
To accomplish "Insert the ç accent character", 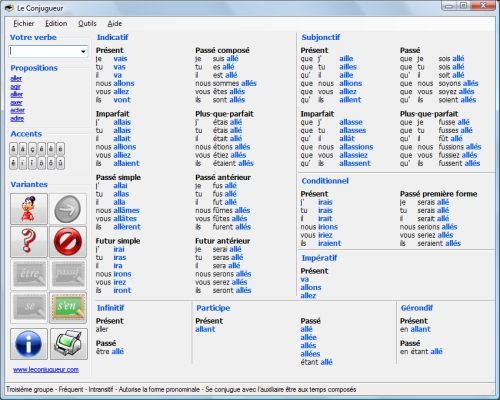I will coord(32,149).
